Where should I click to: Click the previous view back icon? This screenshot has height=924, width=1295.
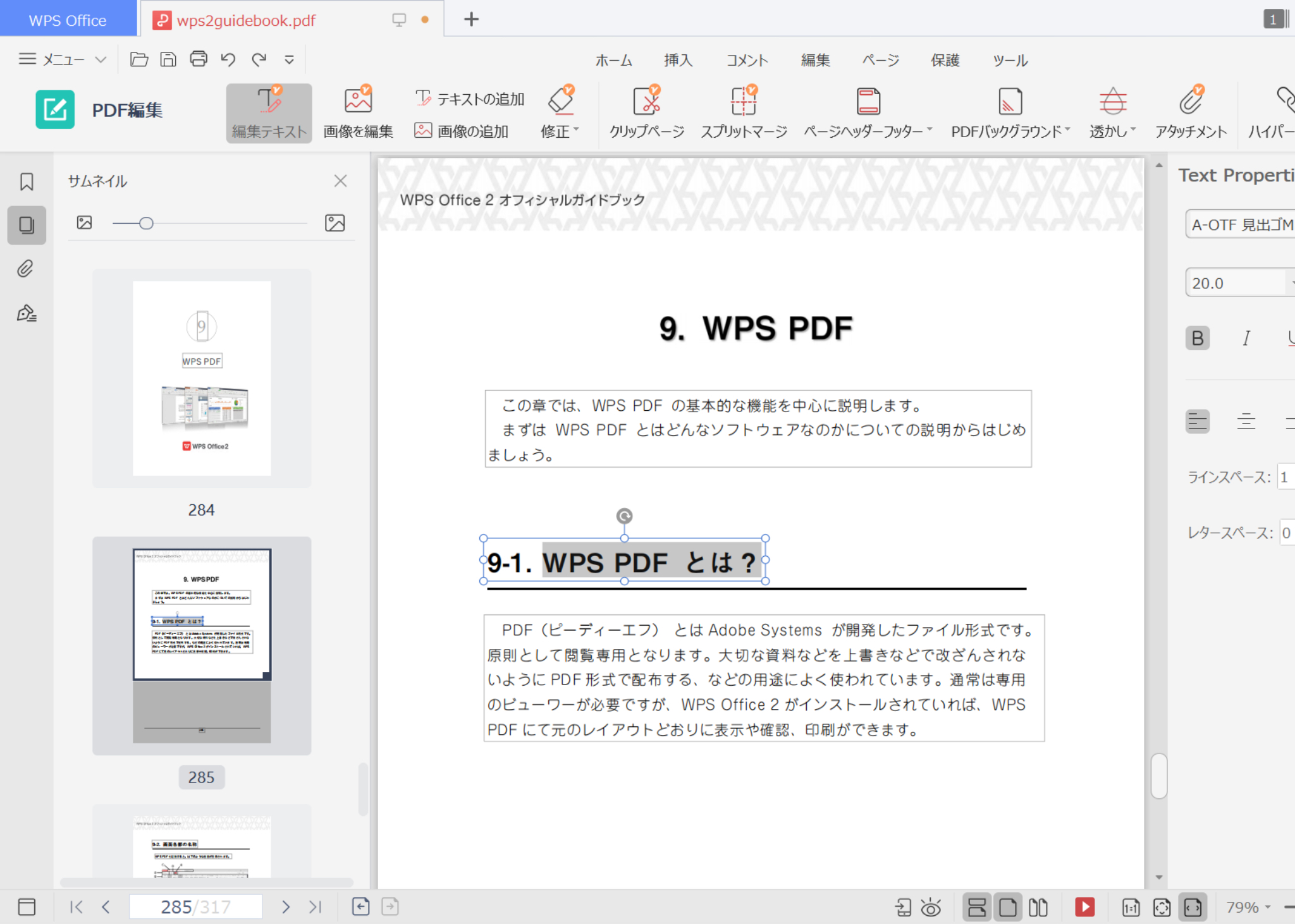360,906
